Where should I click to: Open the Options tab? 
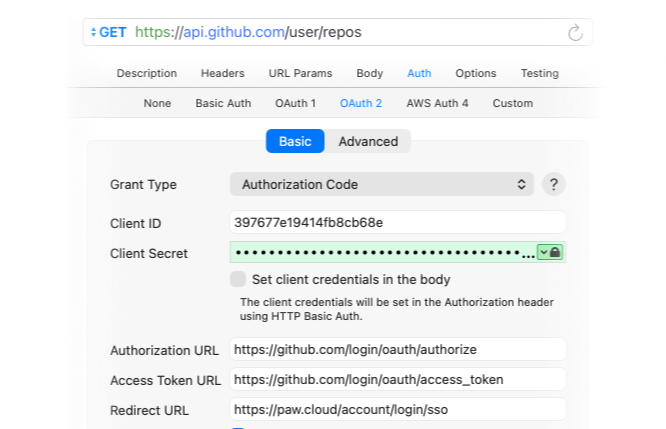(476, 73)
